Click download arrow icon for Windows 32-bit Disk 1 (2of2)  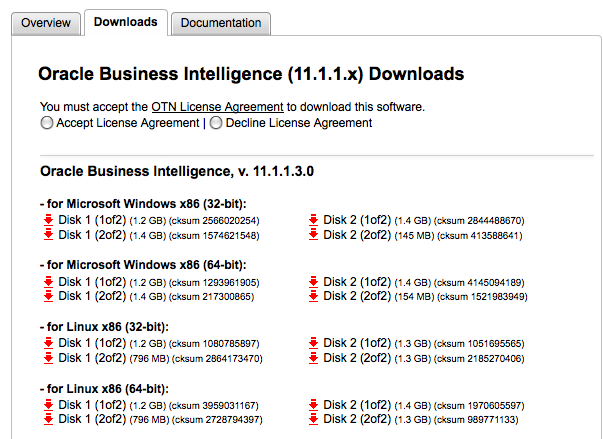(x=48, y=235)
